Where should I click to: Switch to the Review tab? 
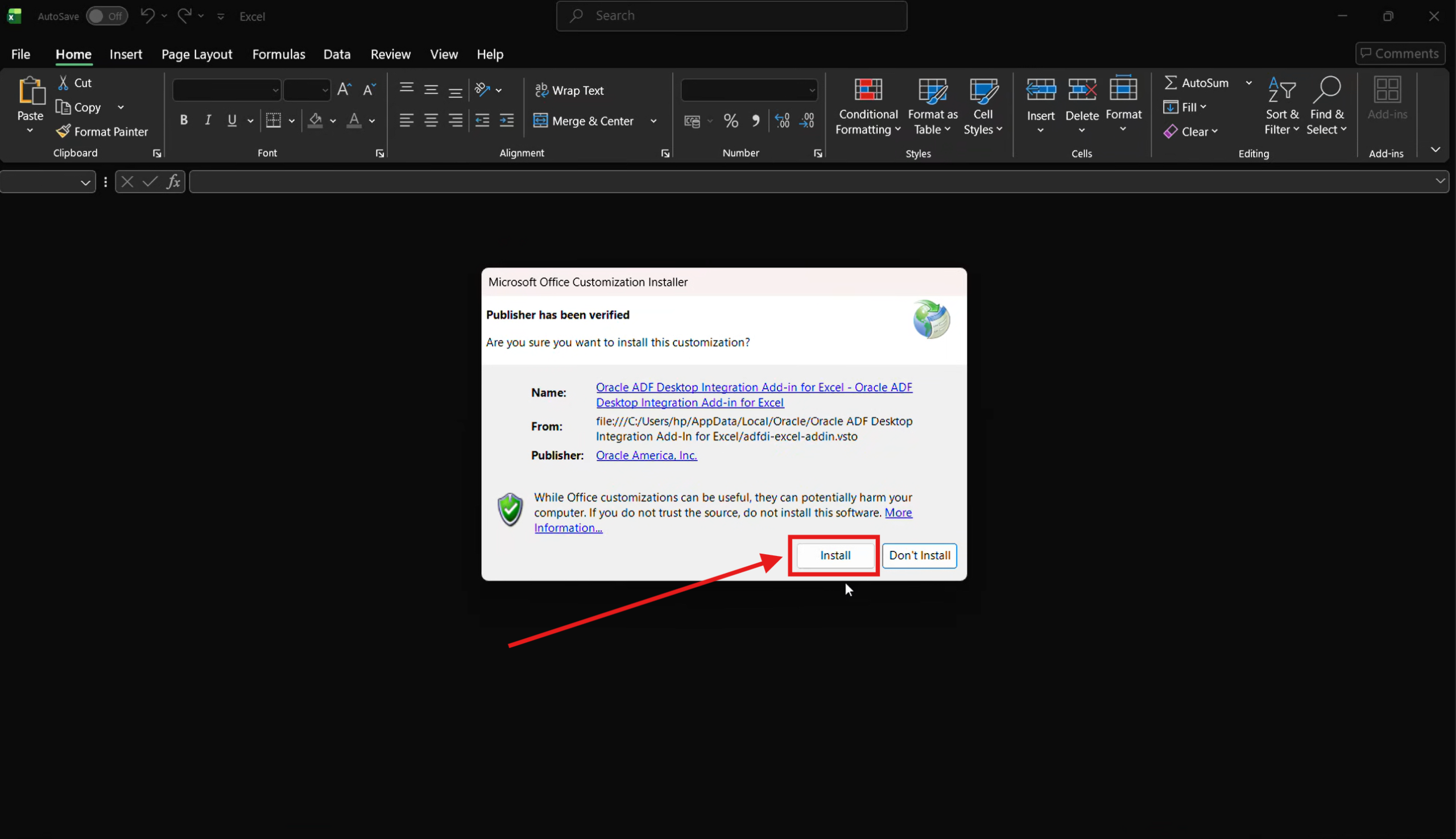tap(390, 54)
